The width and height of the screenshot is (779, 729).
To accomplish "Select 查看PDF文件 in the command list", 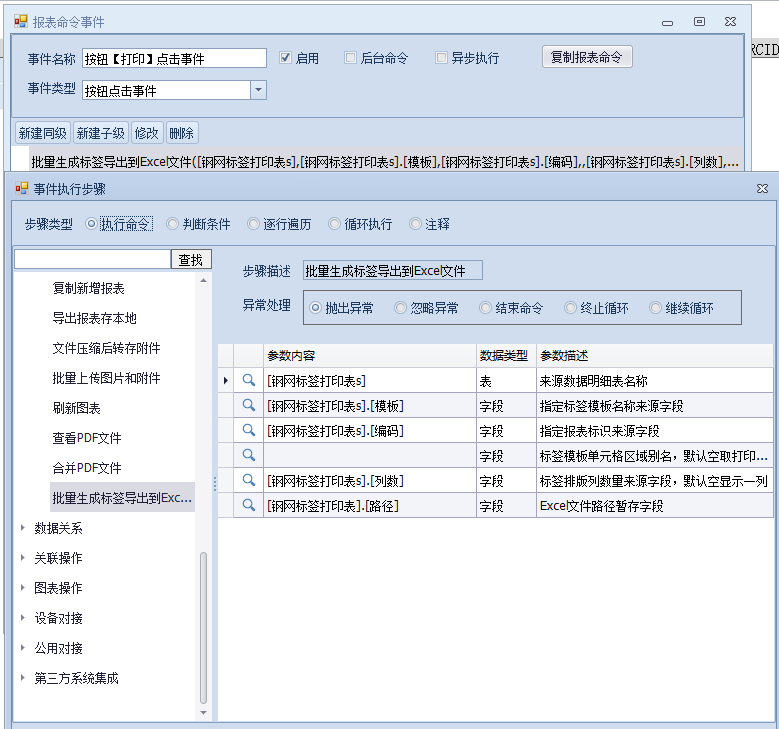I will pyautogui.click(x=87, y=438).
